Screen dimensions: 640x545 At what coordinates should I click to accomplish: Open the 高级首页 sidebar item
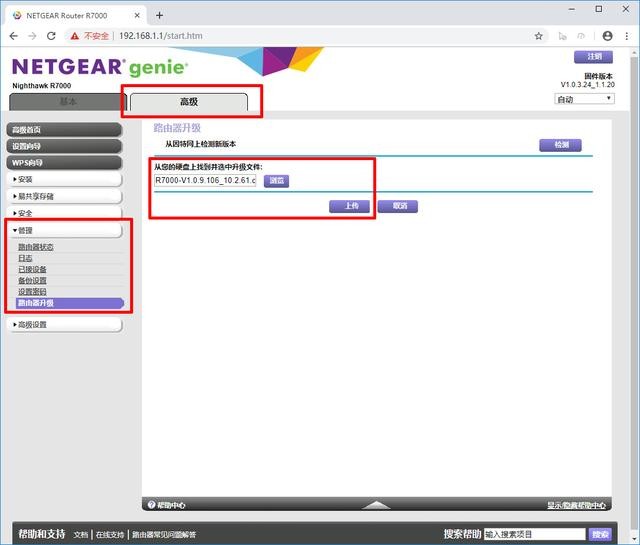pyautogui.click(x=64, y=130)
